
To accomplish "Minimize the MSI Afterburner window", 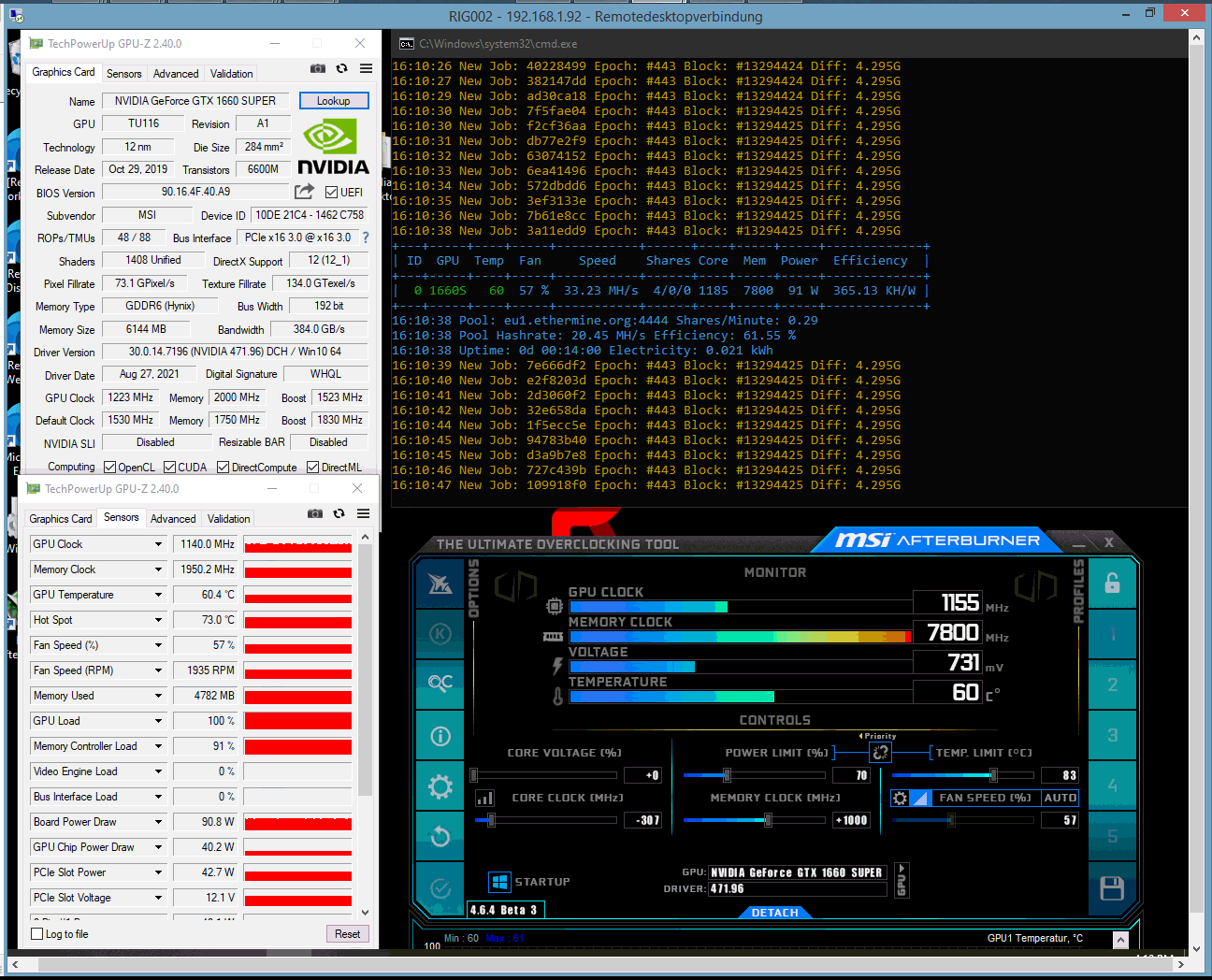I will tap(1079, 542).
